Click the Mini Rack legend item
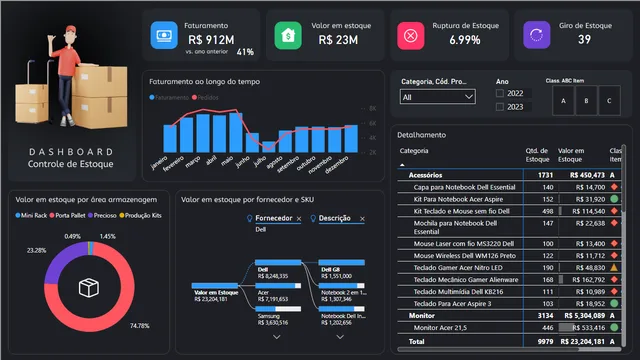The image size is (640, 360). [x=31, y=216]
